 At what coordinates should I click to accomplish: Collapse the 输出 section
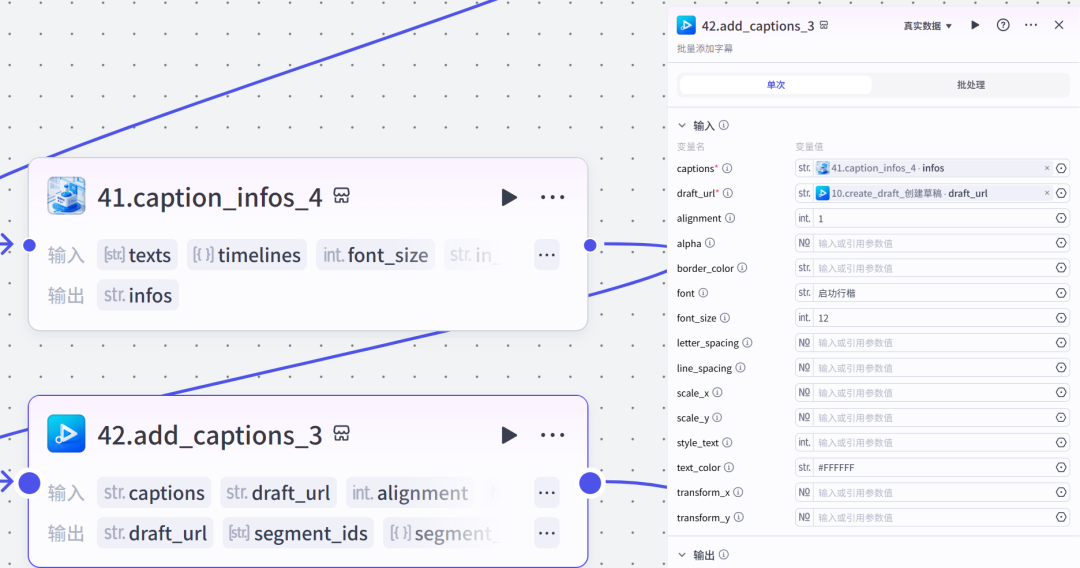683,555
